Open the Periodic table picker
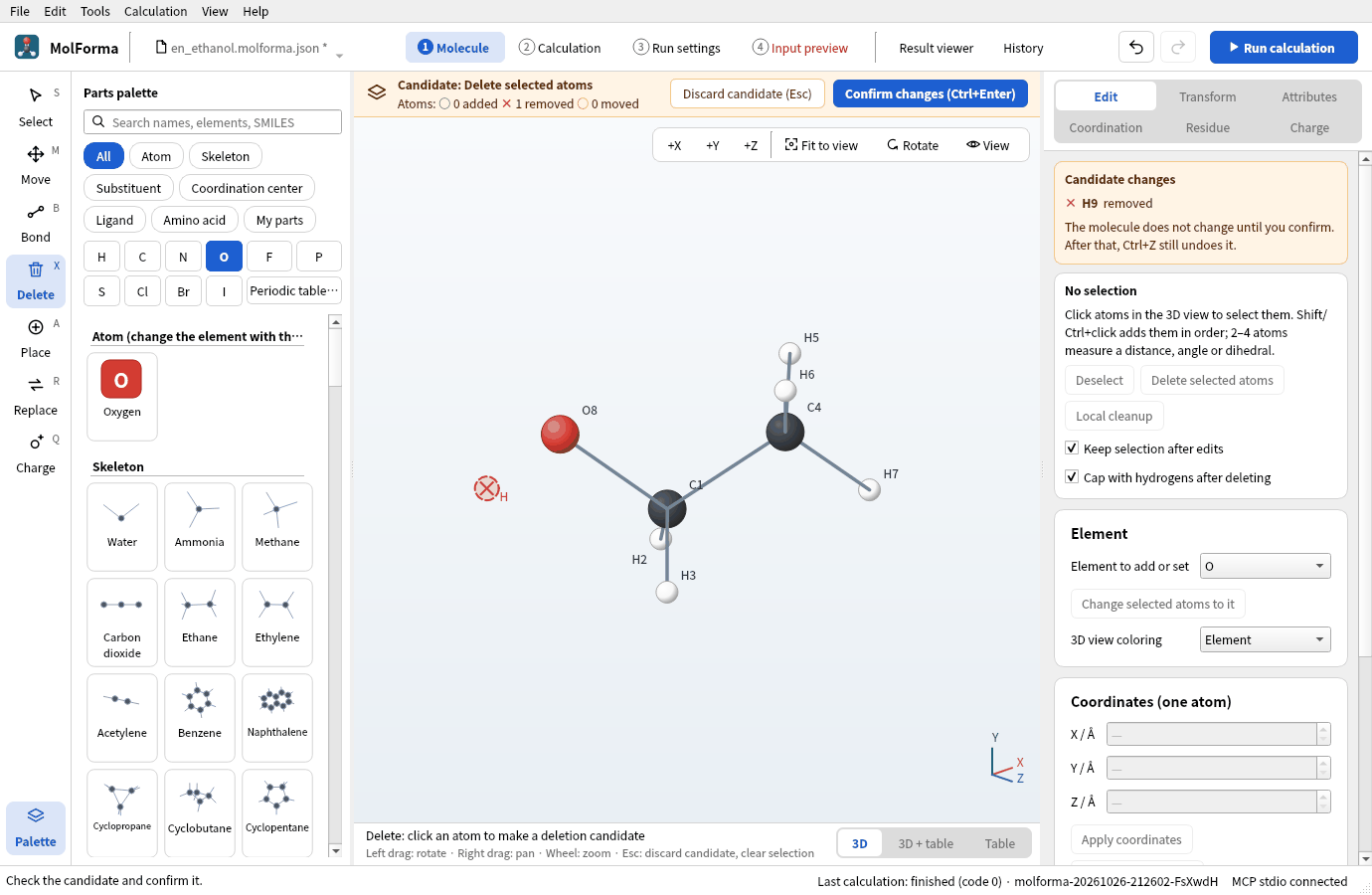 [294, 291]
